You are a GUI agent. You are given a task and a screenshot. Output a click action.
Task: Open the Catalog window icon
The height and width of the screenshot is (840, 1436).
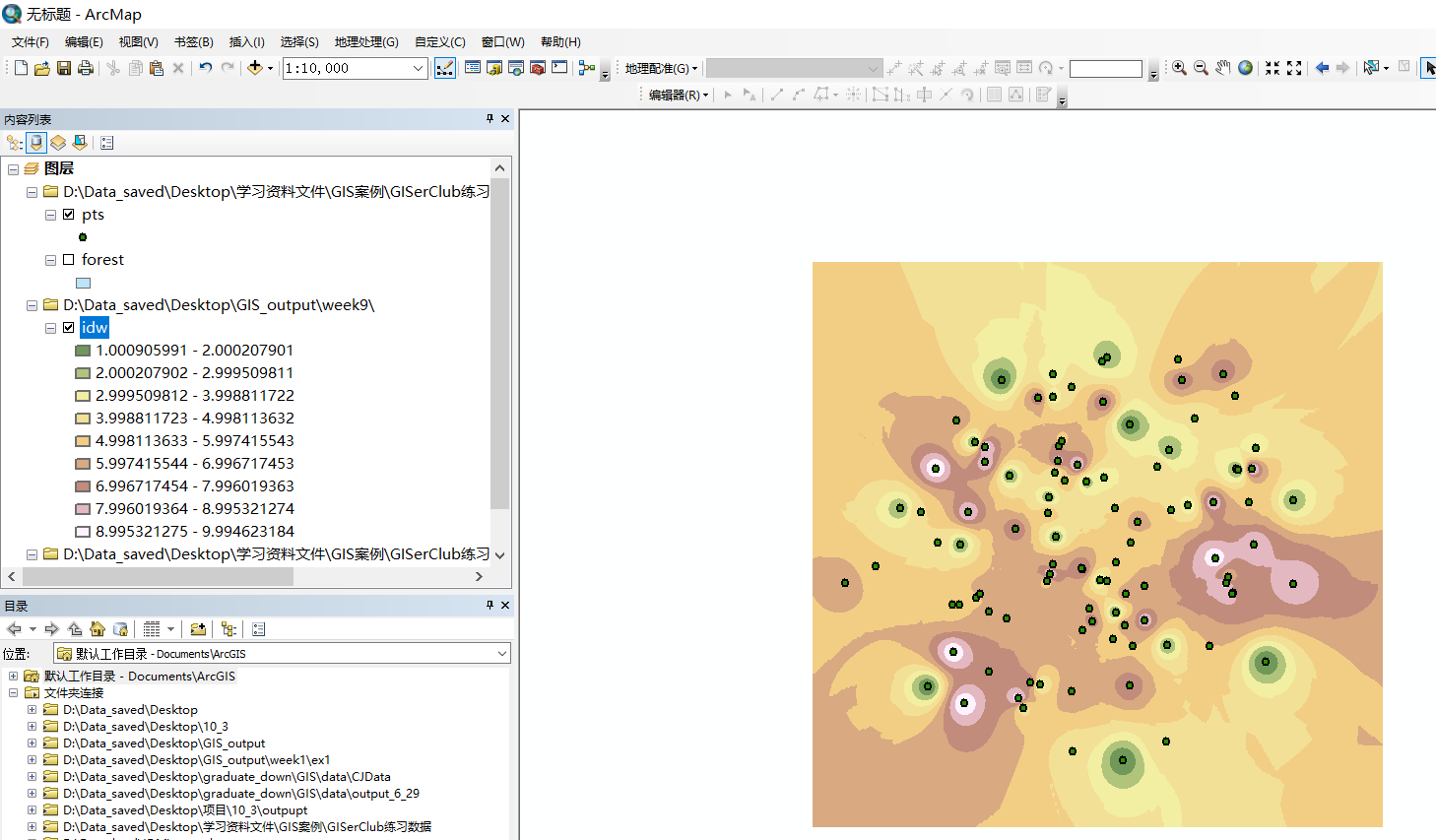[x=494, y=68]
